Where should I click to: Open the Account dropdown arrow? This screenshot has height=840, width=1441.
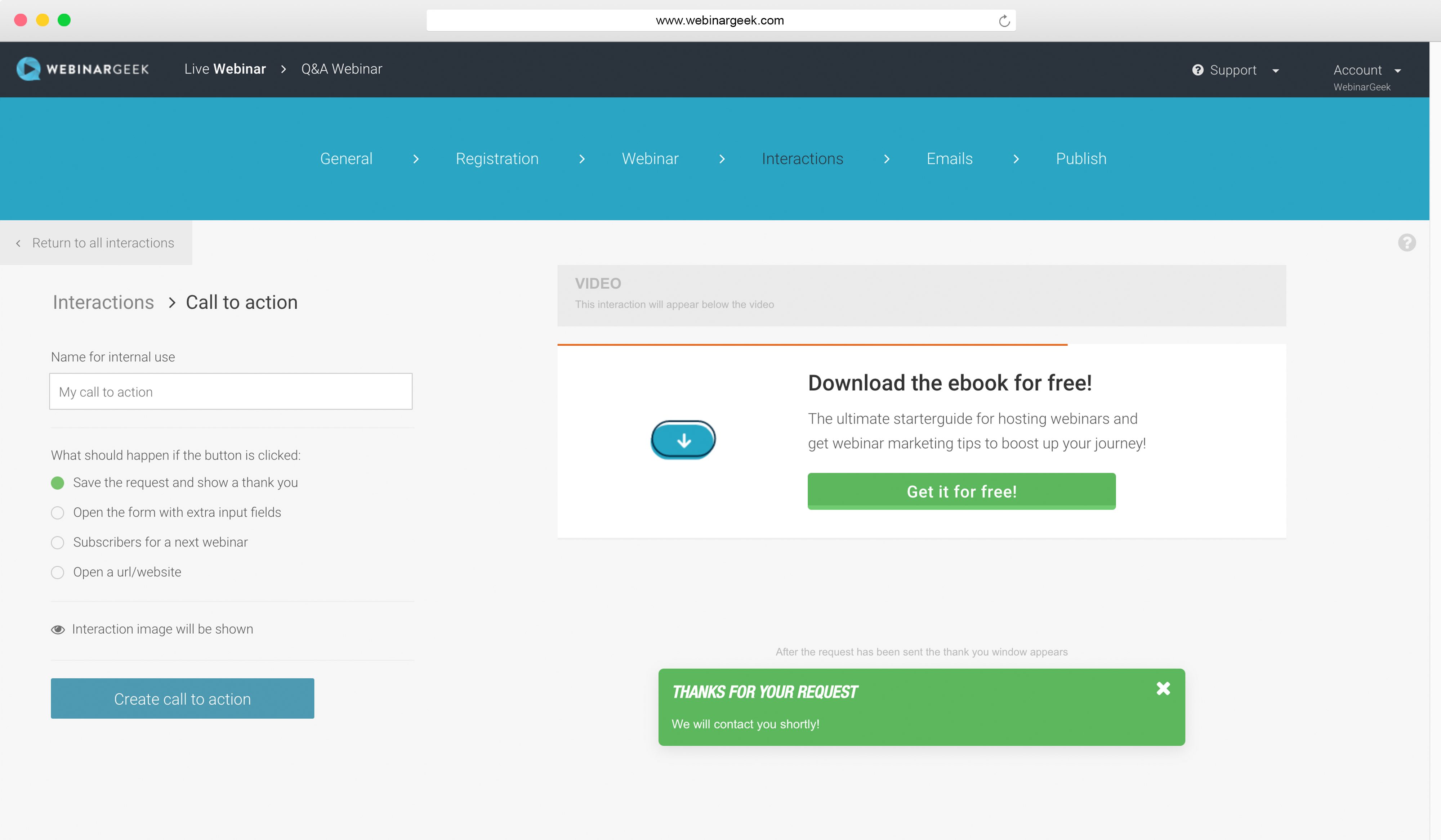pos(1397,71)
